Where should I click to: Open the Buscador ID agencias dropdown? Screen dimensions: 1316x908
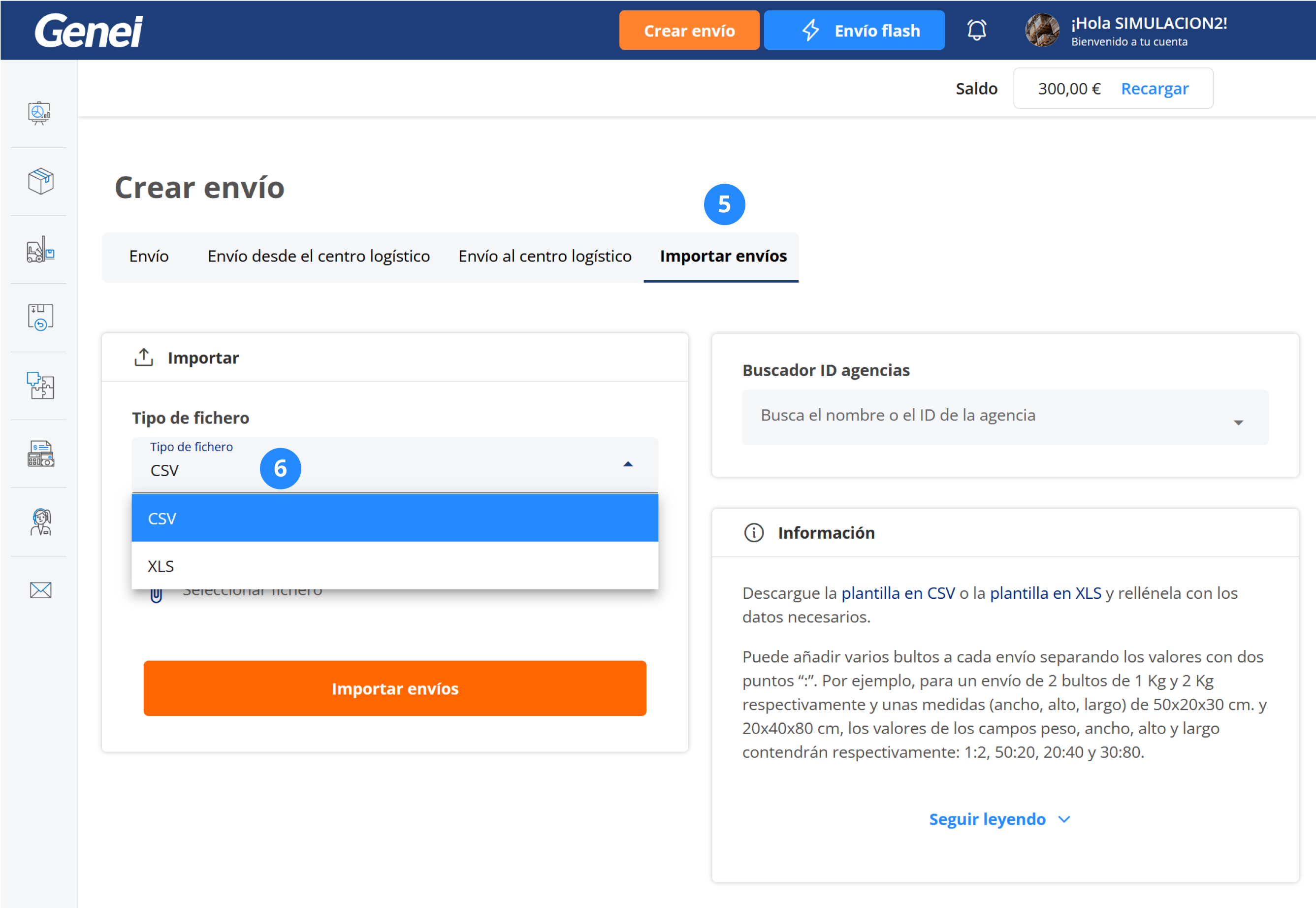(1004, 417)
